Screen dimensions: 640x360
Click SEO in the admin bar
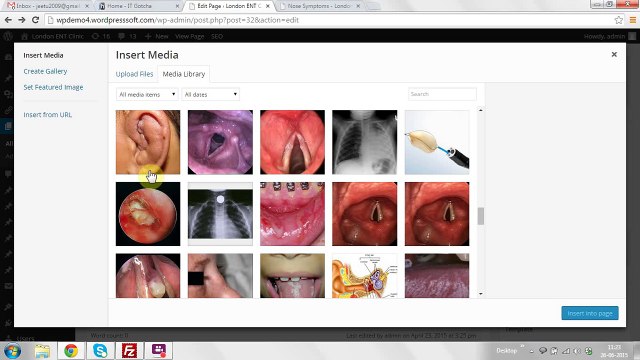tap(217, 36)
